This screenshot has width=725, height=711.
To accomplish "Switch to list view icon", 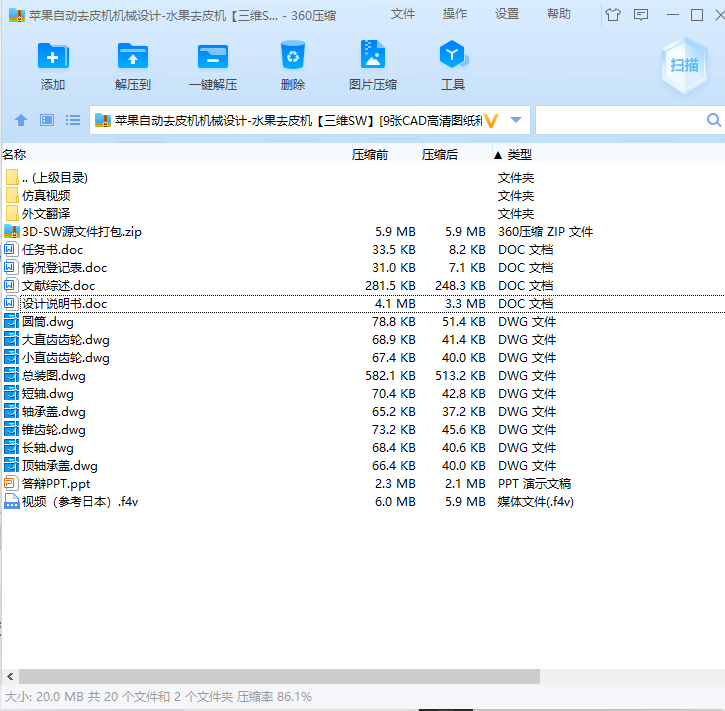I will coord(73,121).
